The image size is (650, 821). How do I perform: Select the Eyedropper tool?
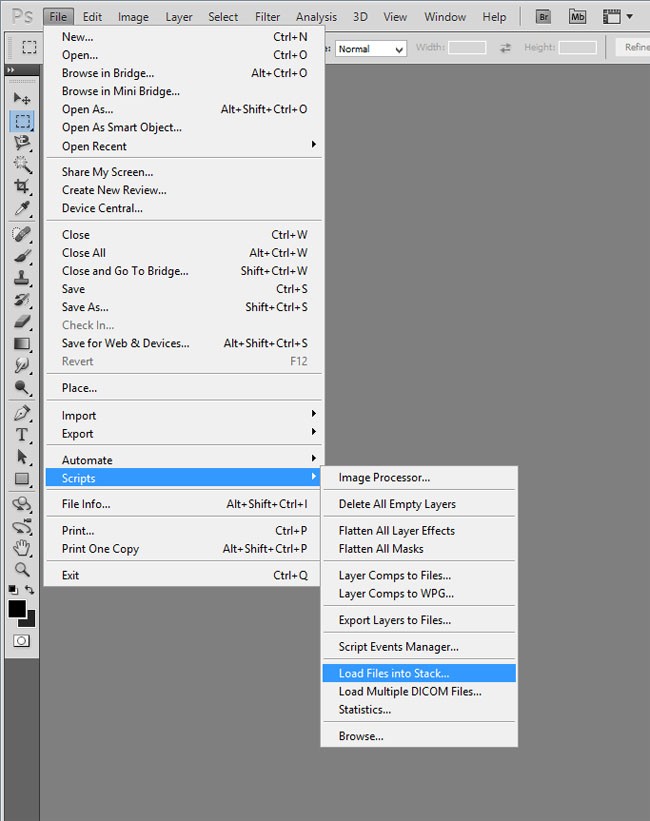[x=22, y=208]
